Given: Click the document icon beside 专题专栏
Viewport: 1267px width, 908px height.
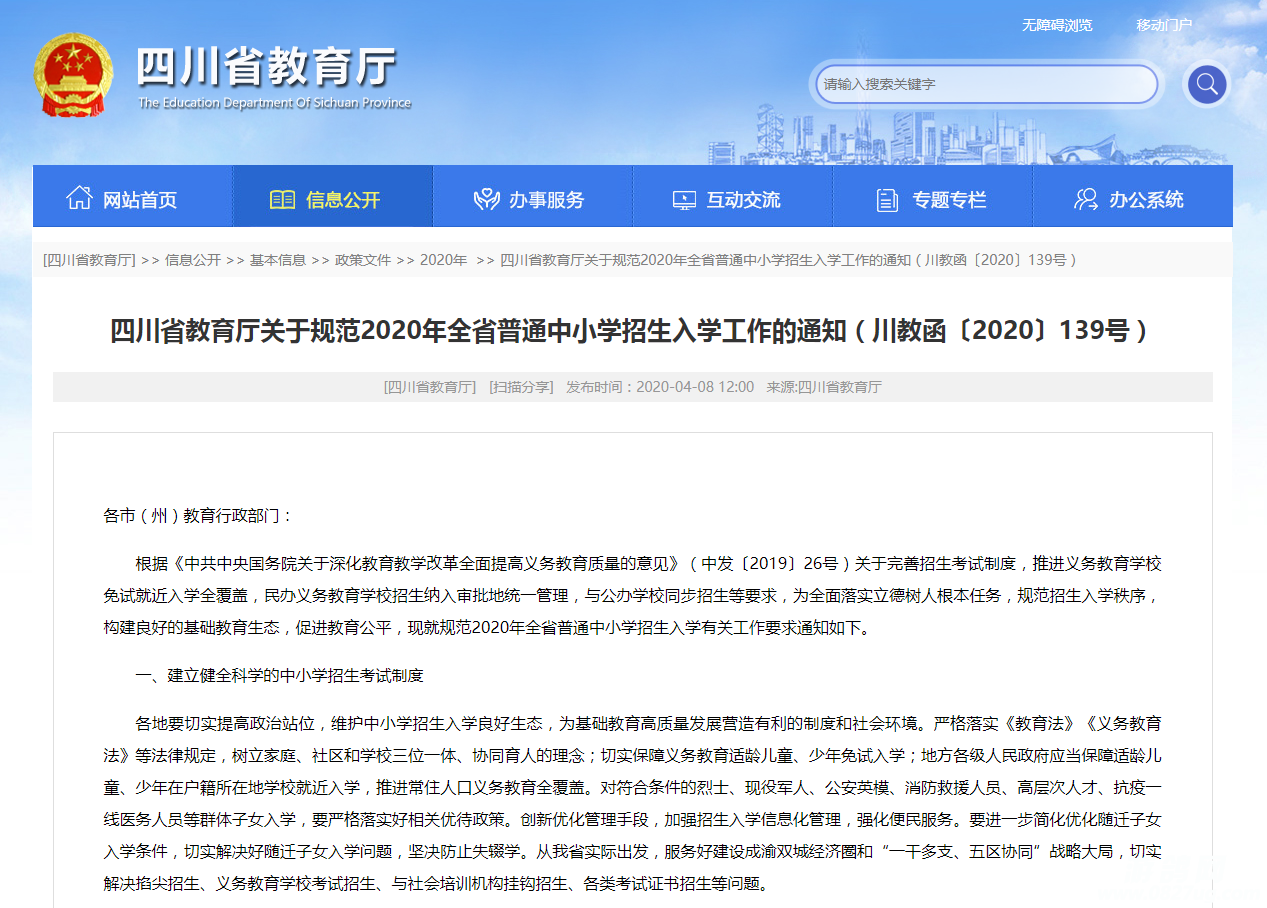Looking at the screenshot, I should [887, 200].
